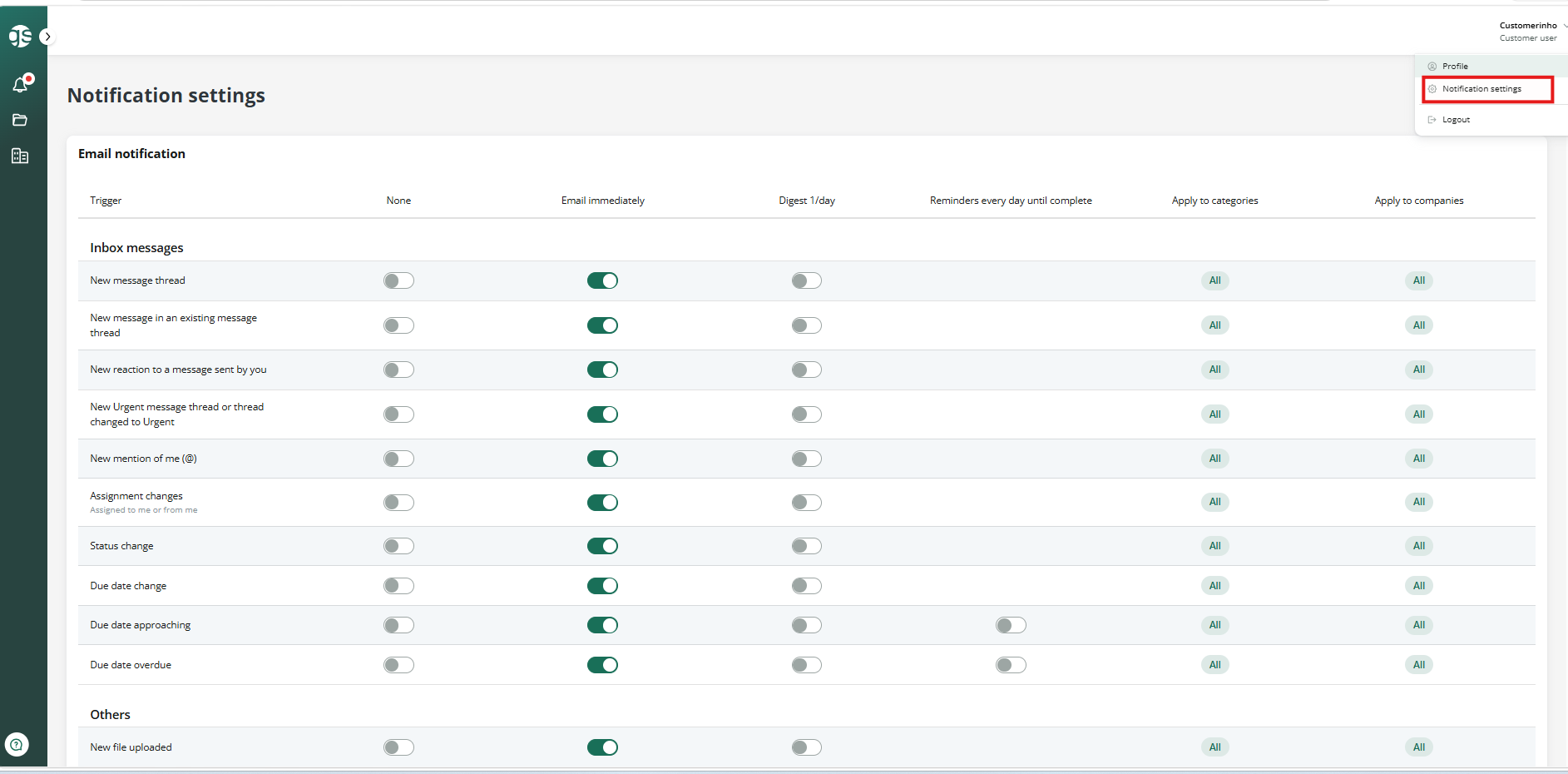Enable Digest 1/day for New message thread

pyautogui.click(x=806, y=280)
